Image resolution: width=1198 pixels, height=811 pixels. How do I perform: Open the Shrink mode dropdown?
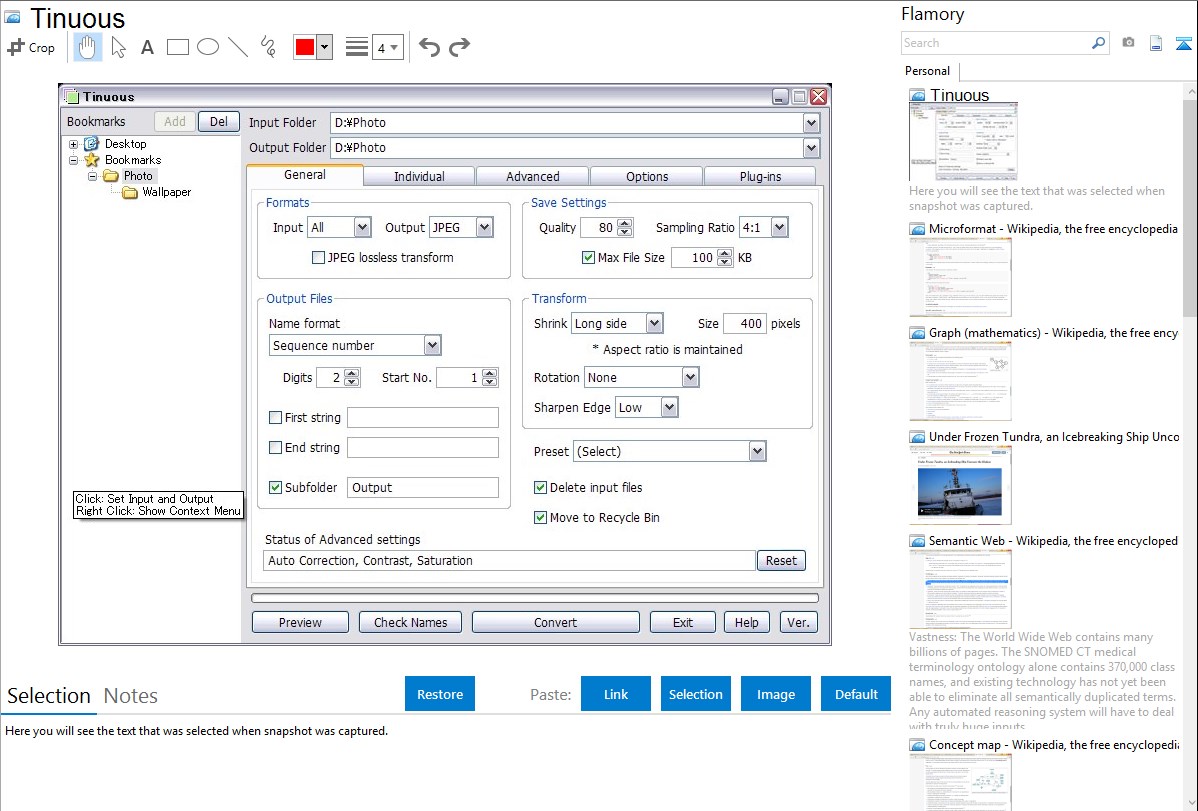(654, 323)
